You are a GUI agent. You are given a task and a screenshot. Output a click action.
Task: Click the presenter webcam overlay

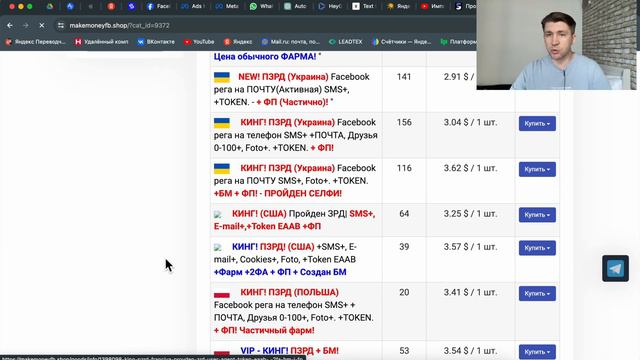(556, 45)
